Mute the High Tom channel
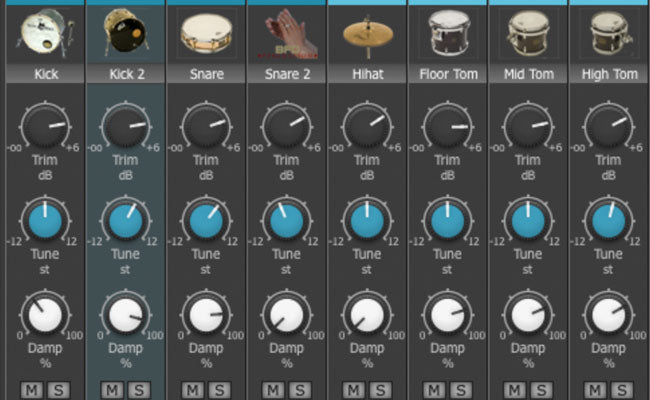The height and width of the screenshot is (400, 650). click(x=597, y=389)
